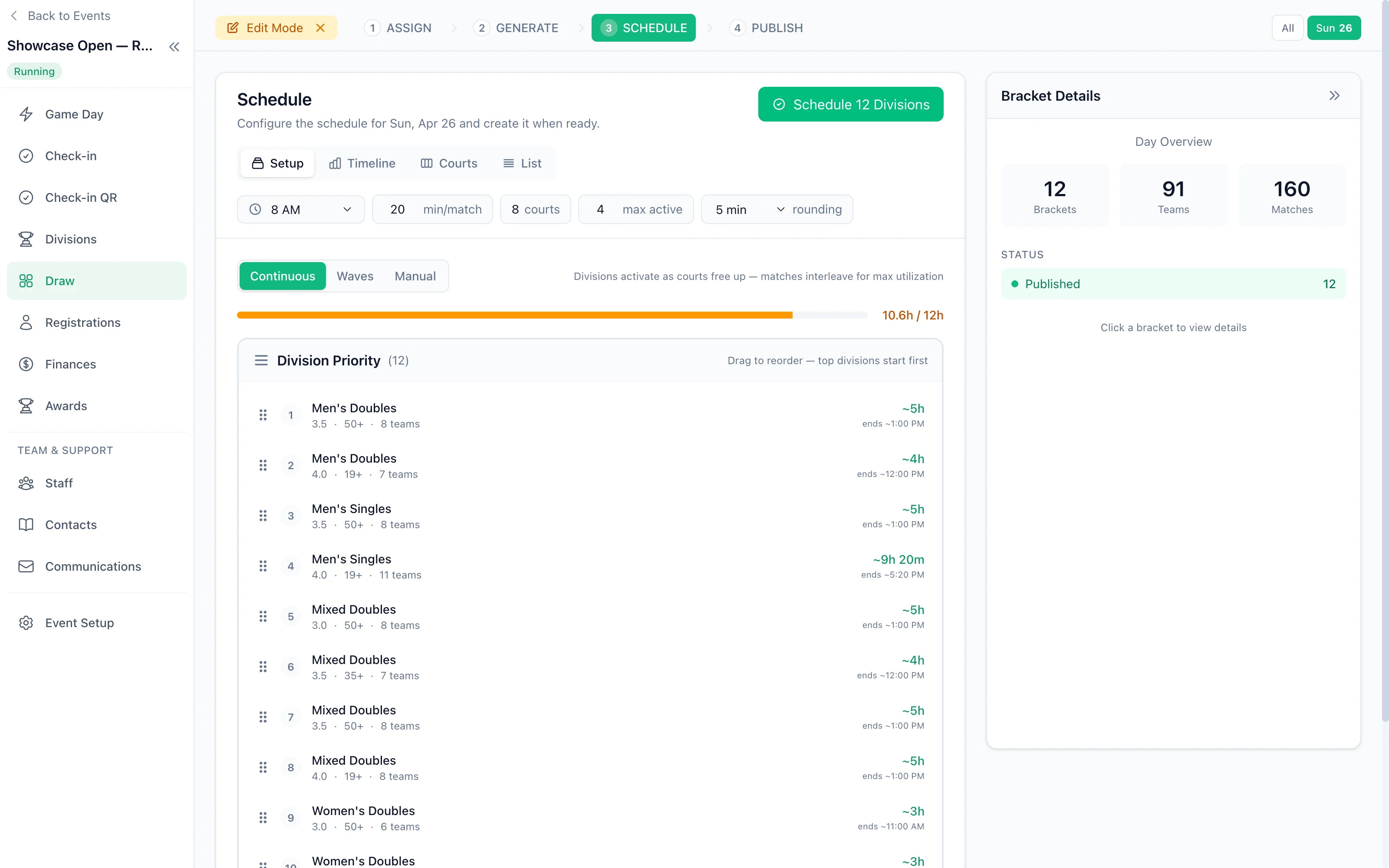Switch to the Timeline tab
Viewport: 1389px width, 868px height.
pos(362,164)
